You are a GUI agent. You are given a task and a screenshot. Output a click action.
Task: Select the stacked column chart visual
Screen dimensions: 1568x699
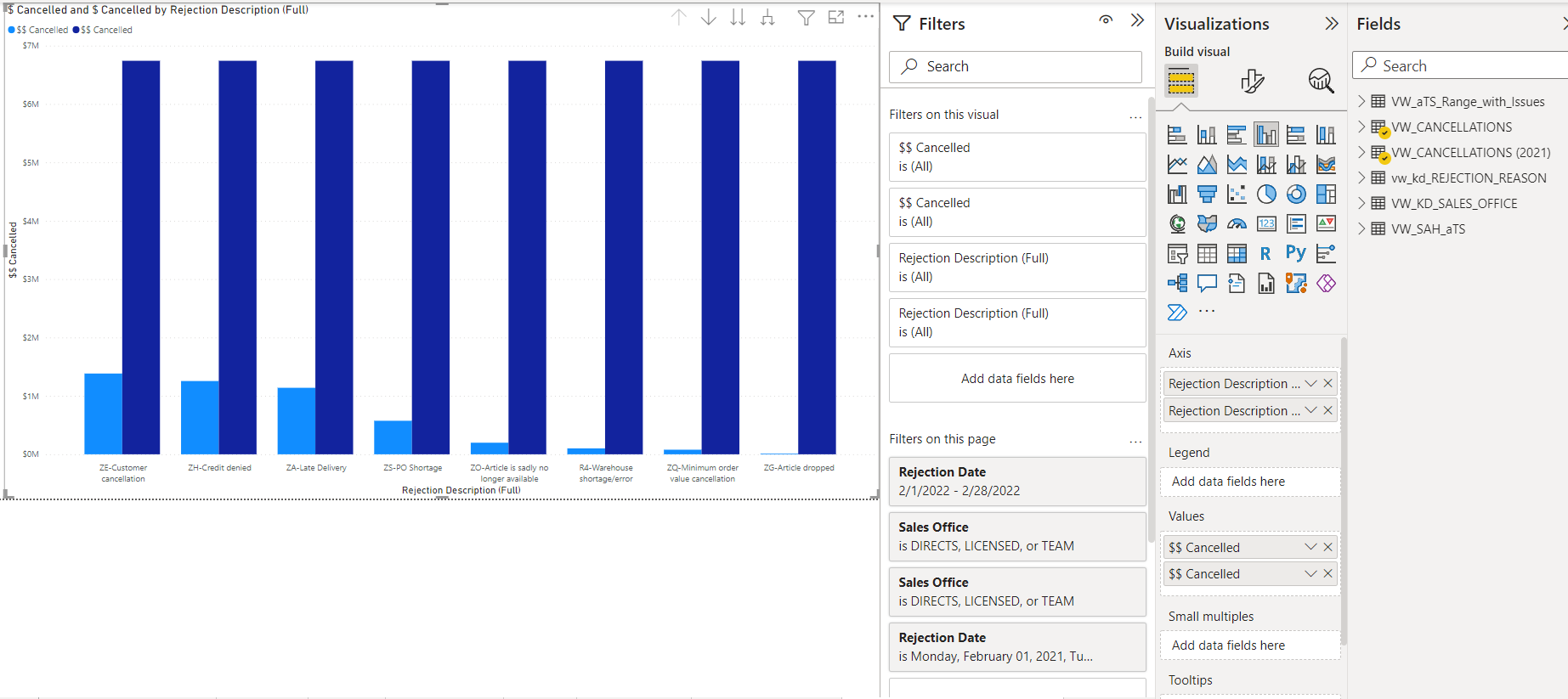click(1207, 134)
